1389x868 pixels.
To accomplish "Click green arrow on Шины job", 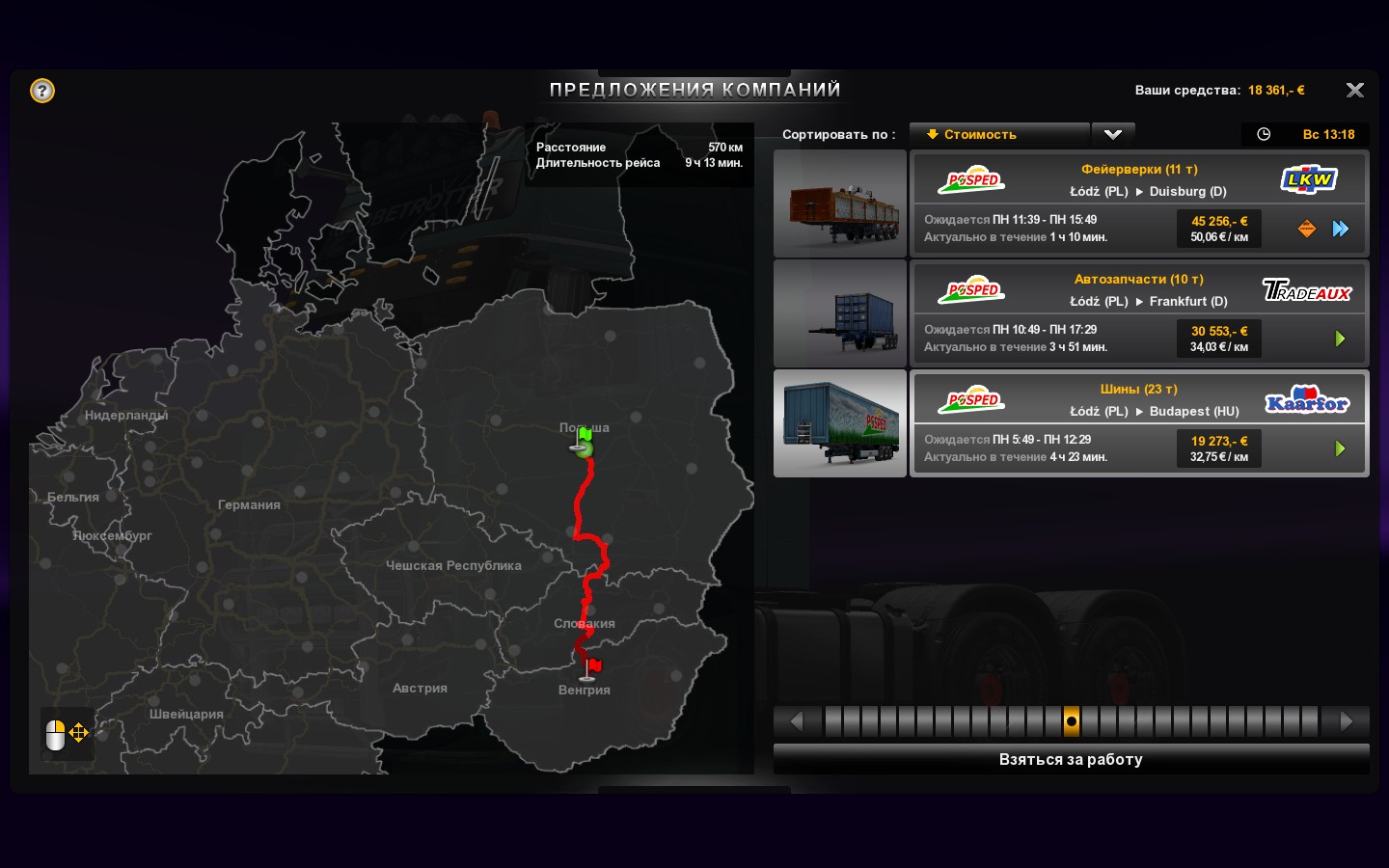I will [x=1340, y=448].
